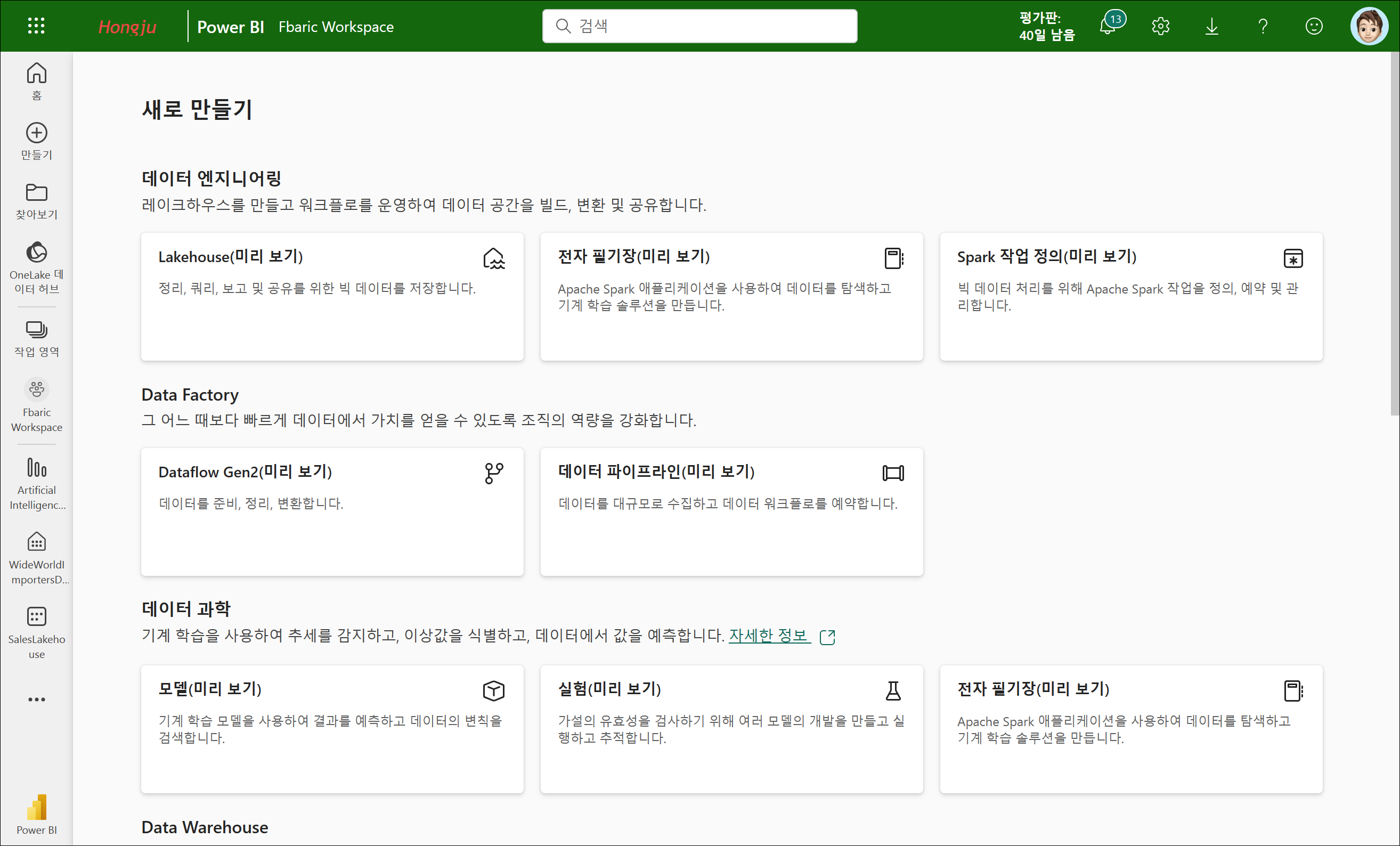This screenshot has height=846, width=1400.
Task: Select Fbaric Workspace in the sidebar
Action: (36, 405)
